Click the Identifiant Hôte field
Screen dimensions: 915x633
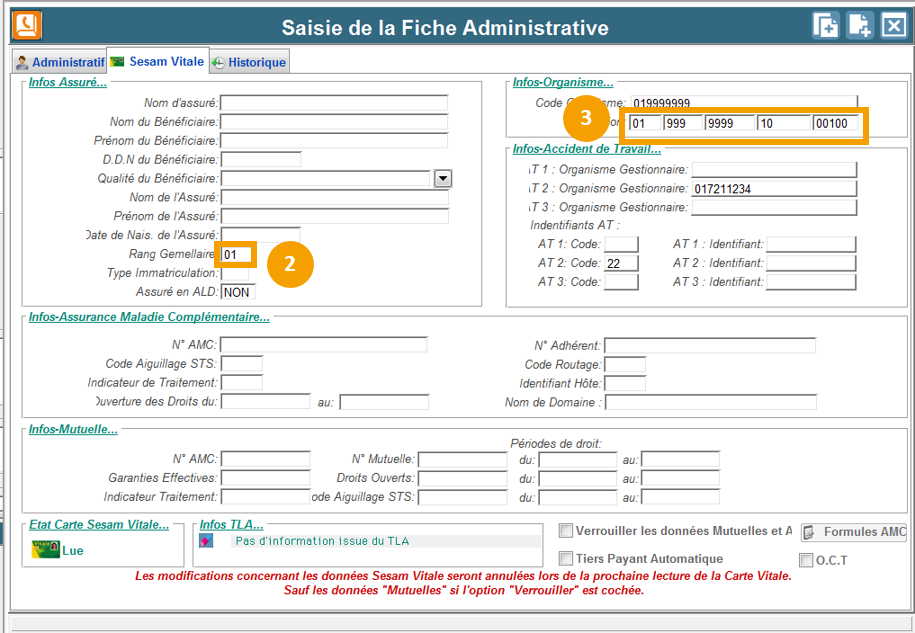pyautogui.click(x=625, y=383)
